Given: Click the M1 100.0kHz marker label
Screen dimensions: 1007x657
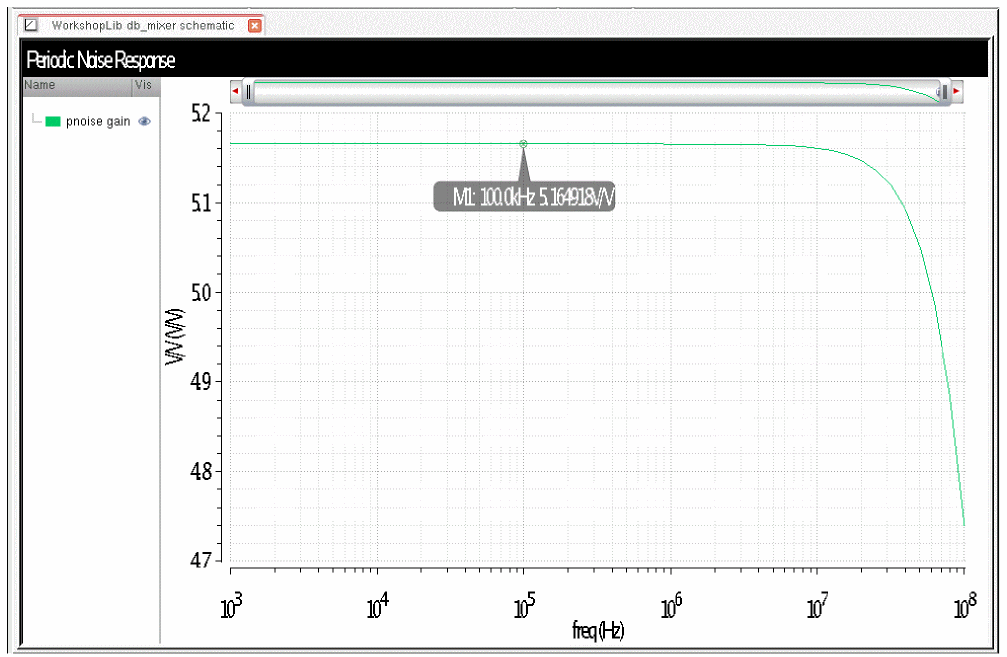Looking at the screenshot, I should [524, 197].
